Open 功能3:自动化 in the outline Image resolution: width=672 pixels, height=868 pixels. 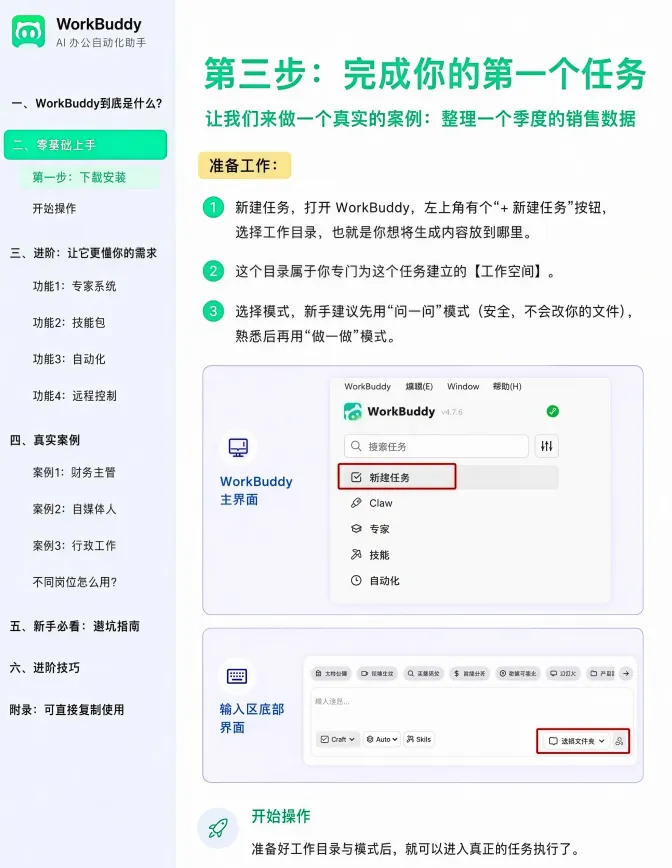pyautogui.click(x=69, y=359)
